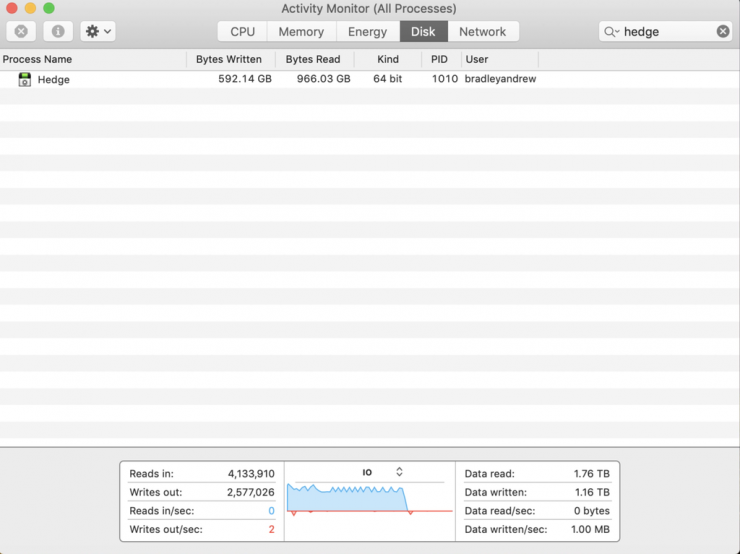Switch to the CPU tab
The image size is (740, 554).
coord(242,31)
